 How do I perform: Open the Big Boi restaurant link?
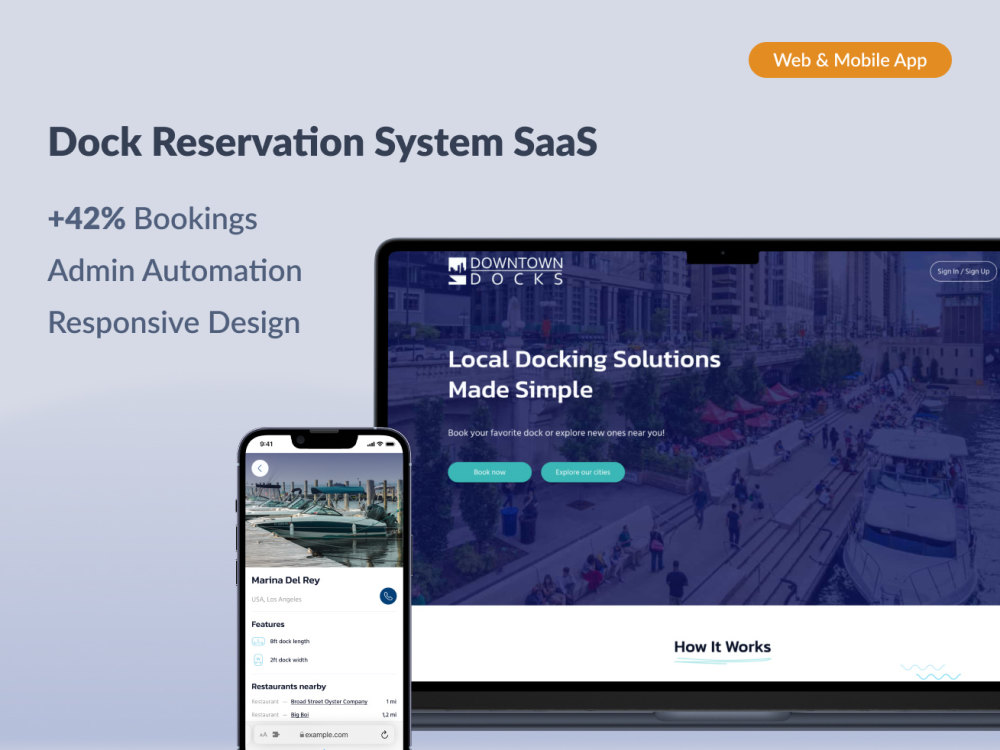(x=300, y=715)
